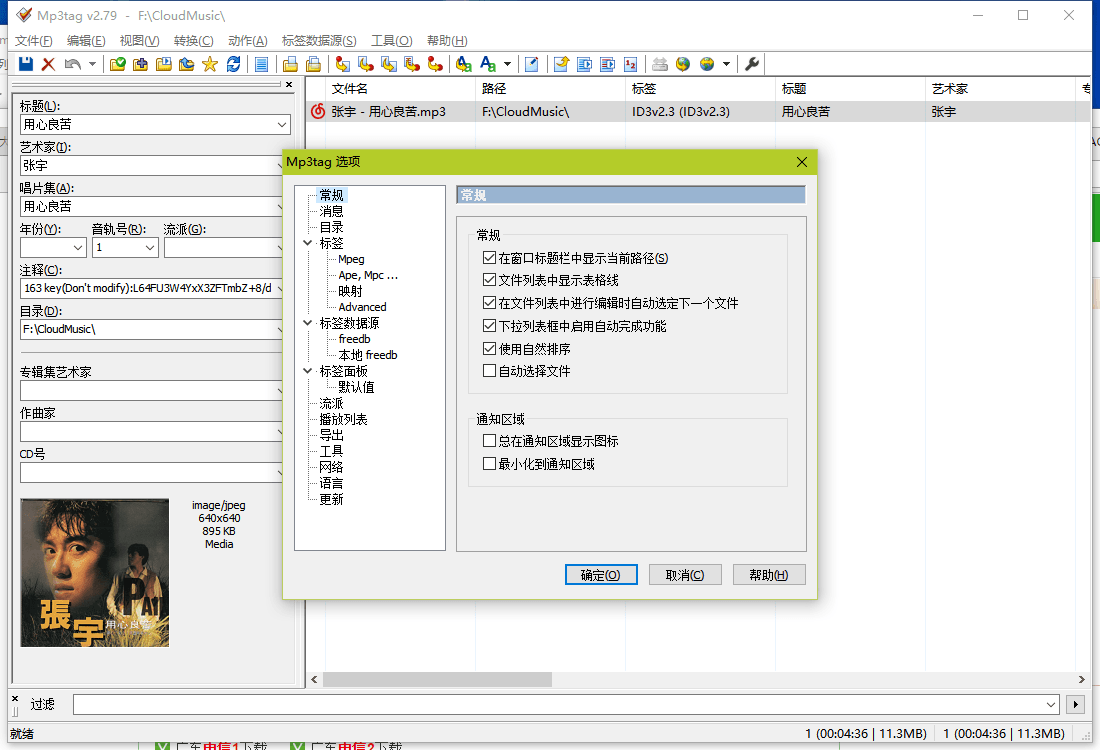Viewport: 1100px width, 750px height.
Task: Enable 总在通知区域显示图标 option
Action: pyautogui.click(x=489, y=440)
